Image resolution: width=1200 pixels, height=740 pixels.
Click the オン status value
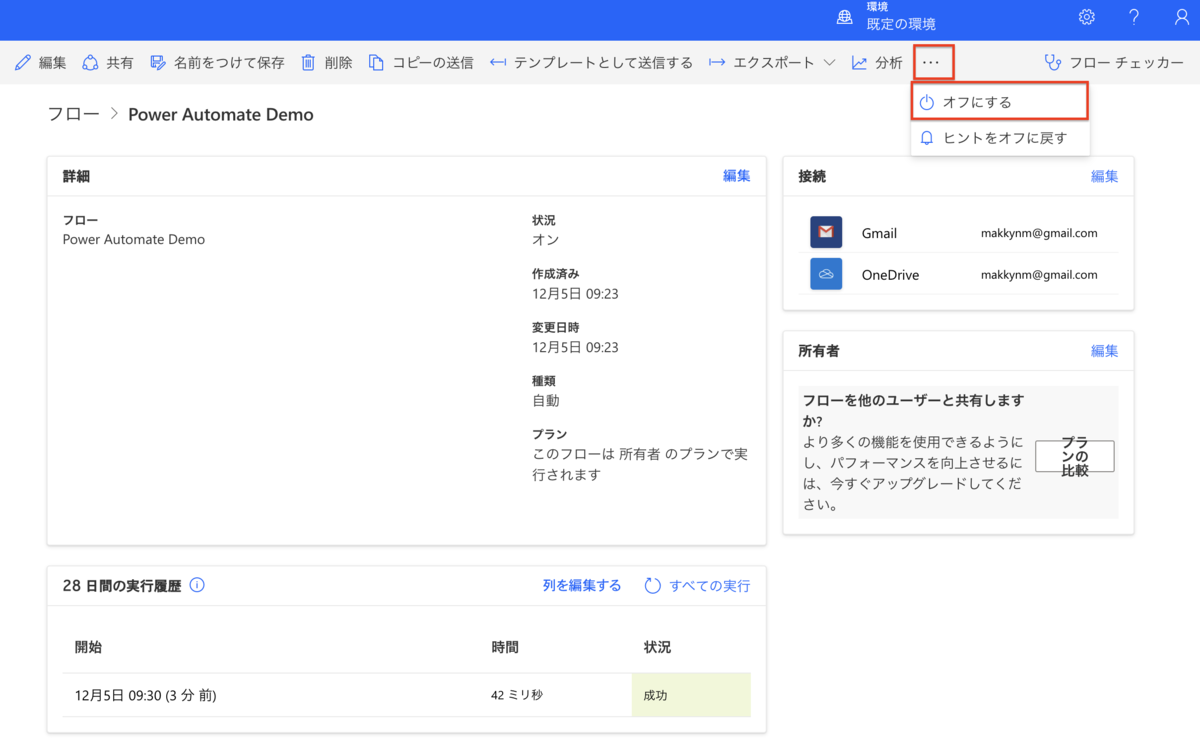point(545,240)
